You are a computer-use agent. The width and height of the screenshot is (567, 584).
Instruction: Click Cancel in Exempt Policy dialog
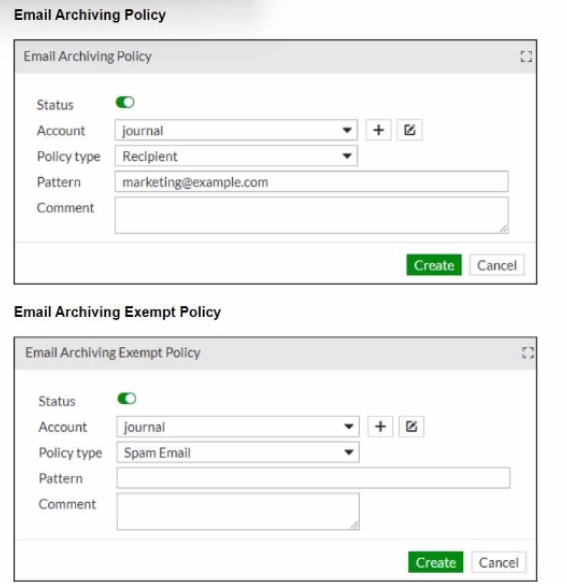pos(498,562)
